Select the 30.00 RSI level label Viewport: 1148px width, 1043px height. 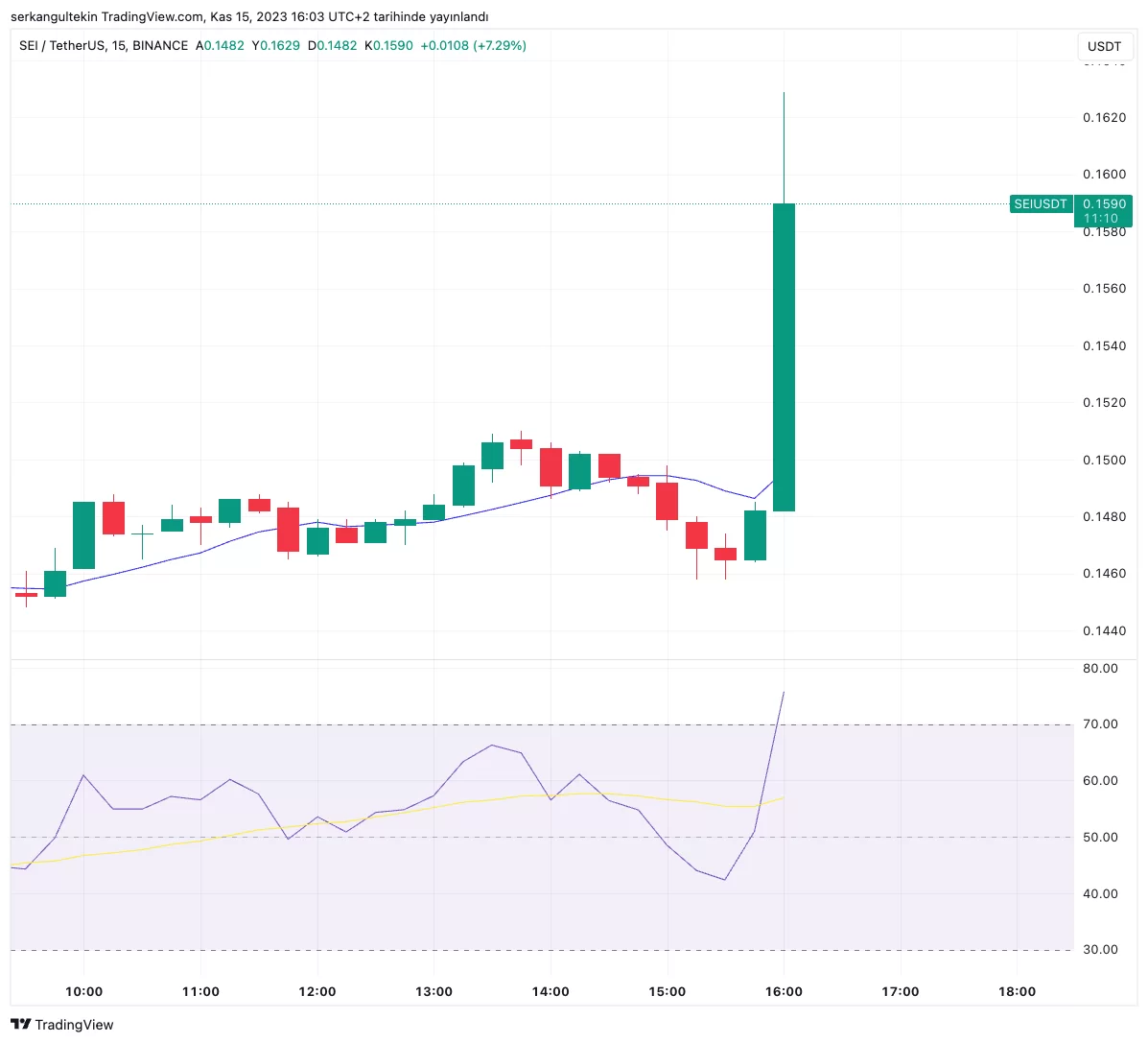[x=1100, y=950]
